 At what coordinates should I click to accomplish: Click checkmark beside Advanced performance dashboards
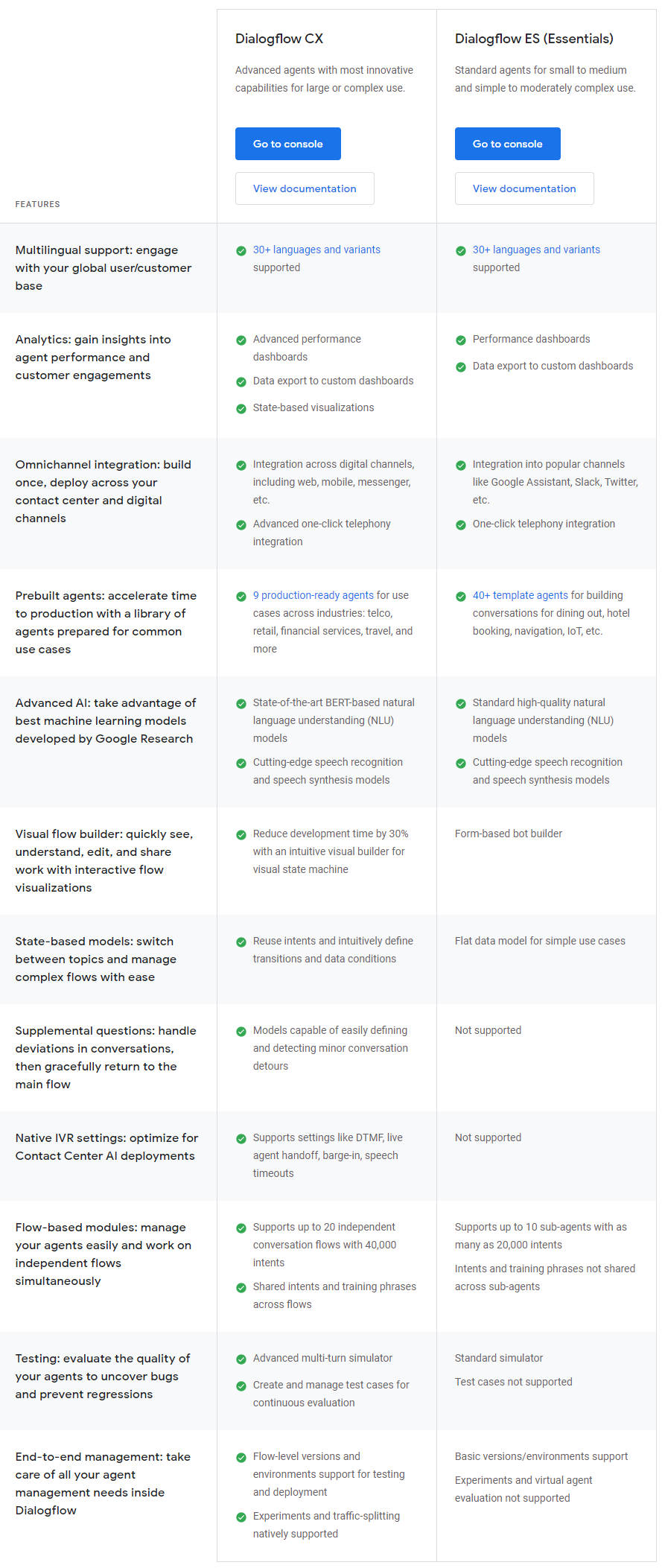pos(241,340)
